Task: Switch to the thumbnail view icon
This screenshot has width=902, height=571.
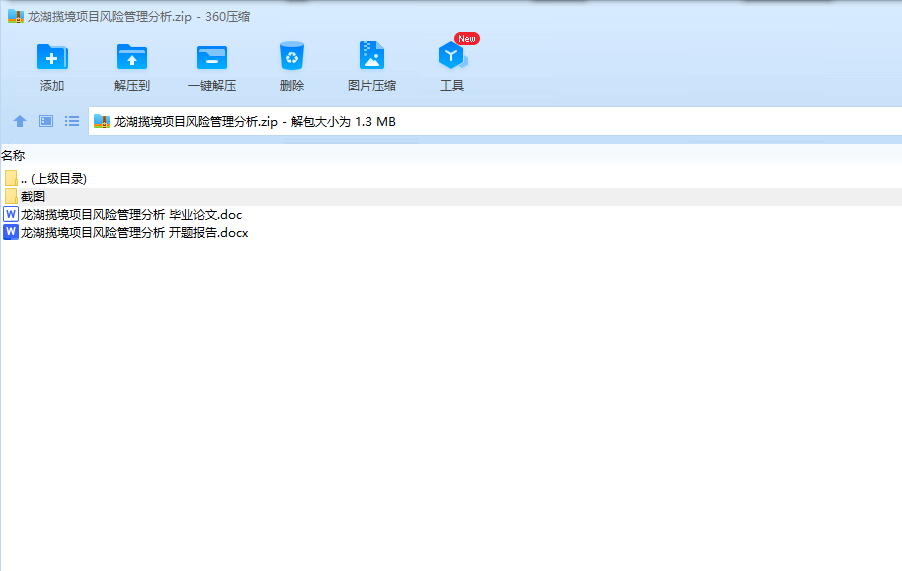Action: [x=46, y=121]
